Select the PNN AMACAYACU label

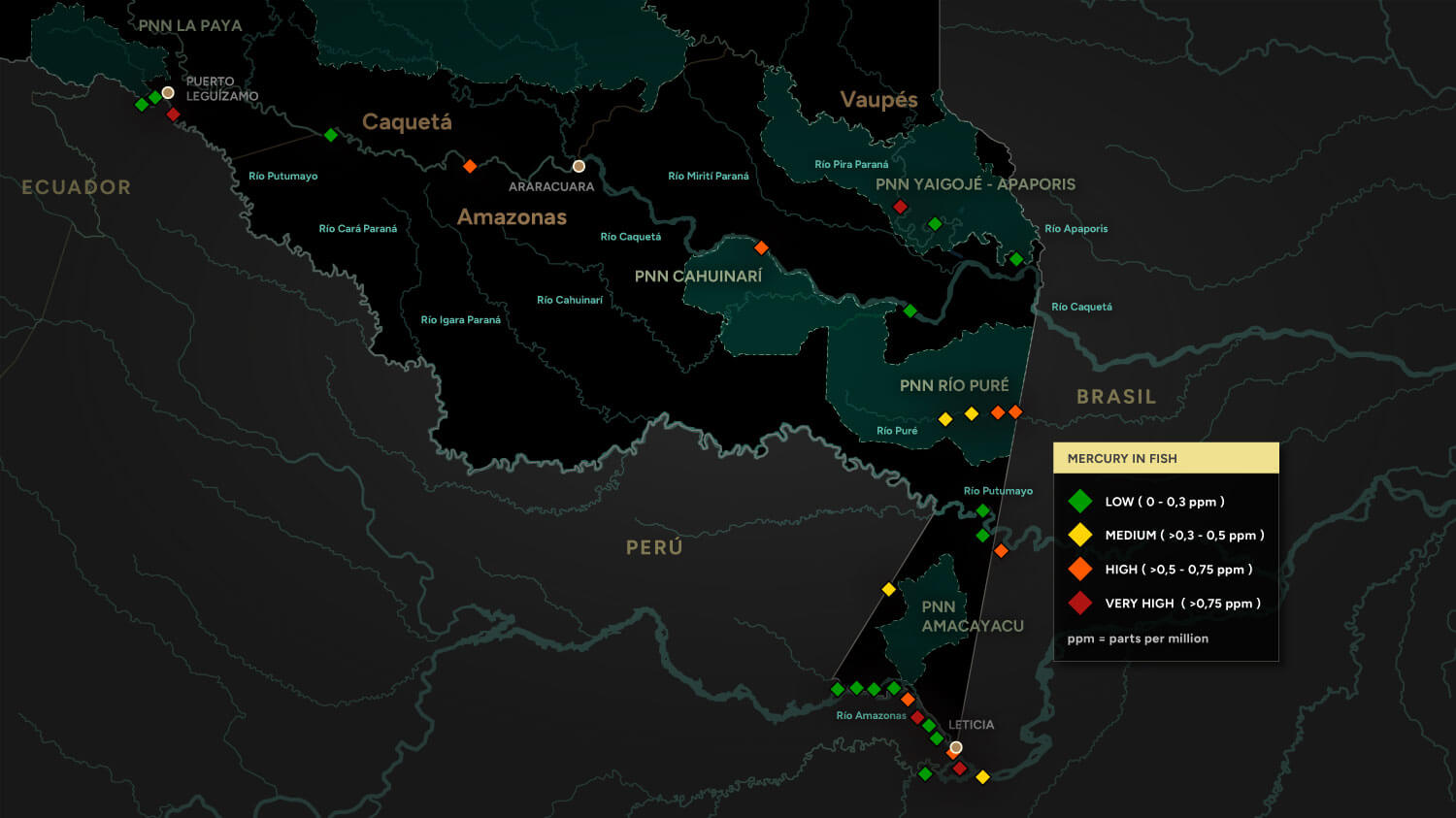point(973,616)
